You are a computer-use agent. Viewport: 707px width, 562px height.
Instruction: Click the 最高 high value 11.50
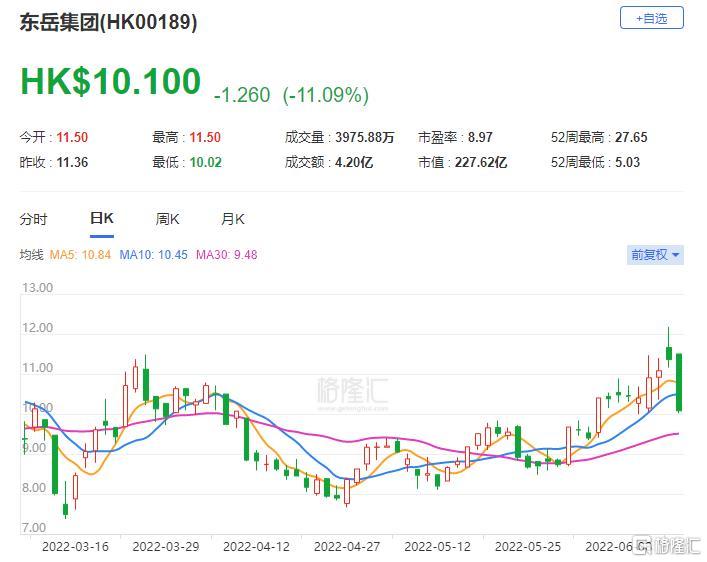pos(205,137)
